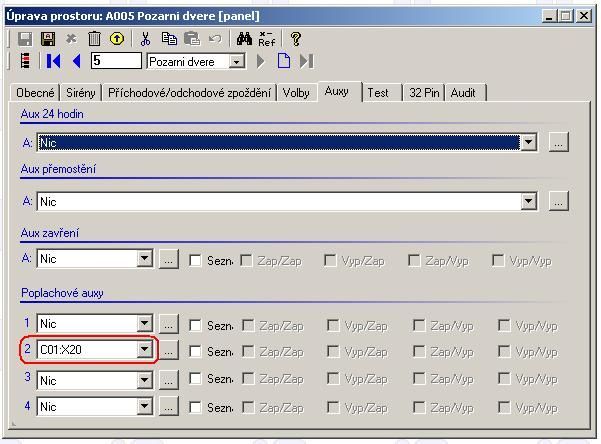Open the C01:X20 dropdown list
Viewport: 601px width, 444px height.
145,350
